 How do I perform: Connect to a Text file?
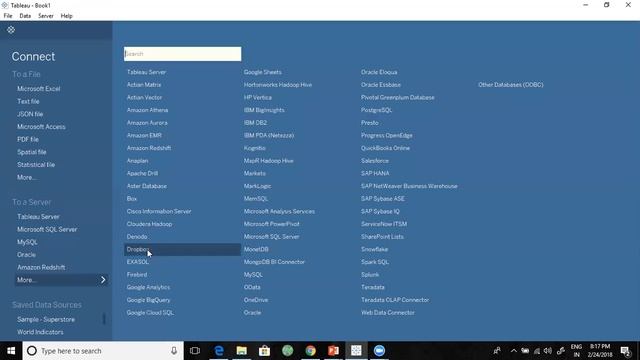[28, 101]
